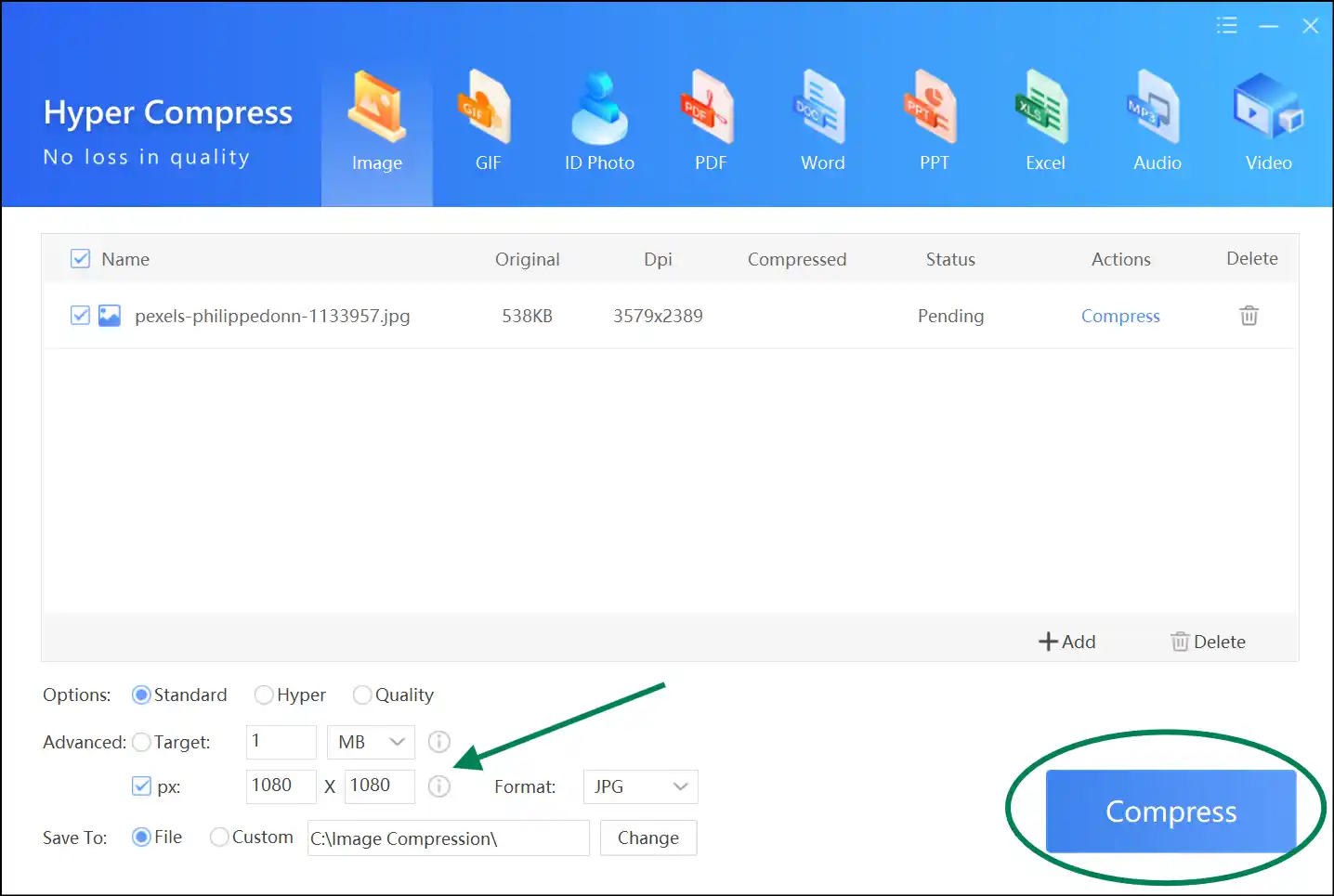This screenshot has height=896, width=1334.
Task: Switch to the Audio compression tab
Action: (x=1157, y=123)
